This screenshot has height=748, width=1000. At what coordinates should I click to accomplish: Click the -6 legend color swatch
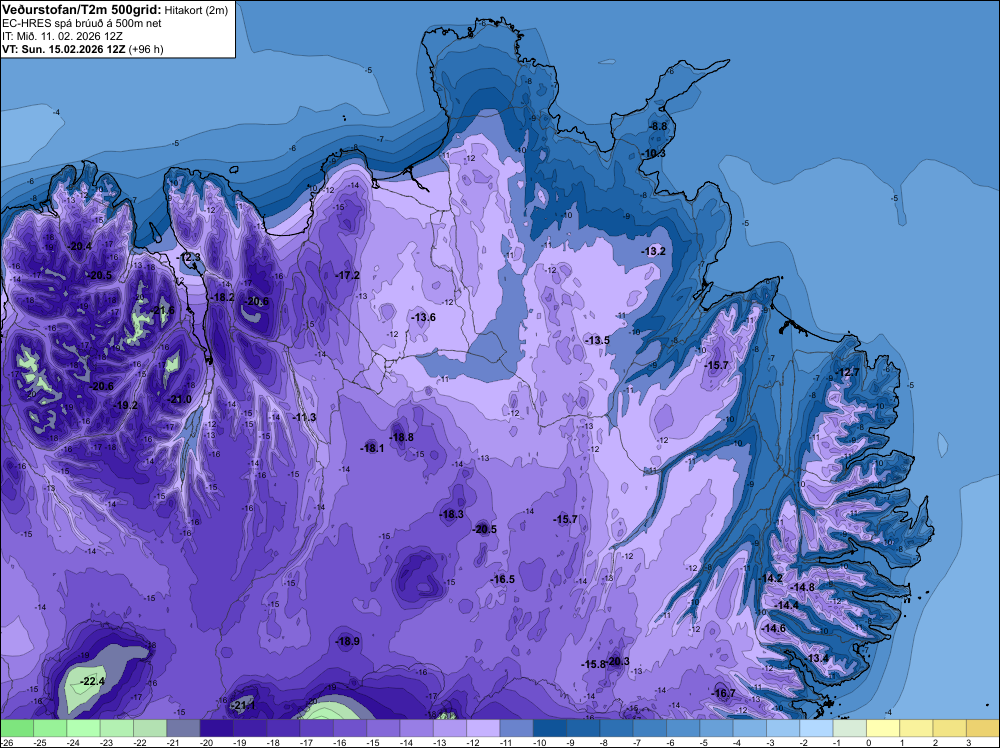pos(683,728)
